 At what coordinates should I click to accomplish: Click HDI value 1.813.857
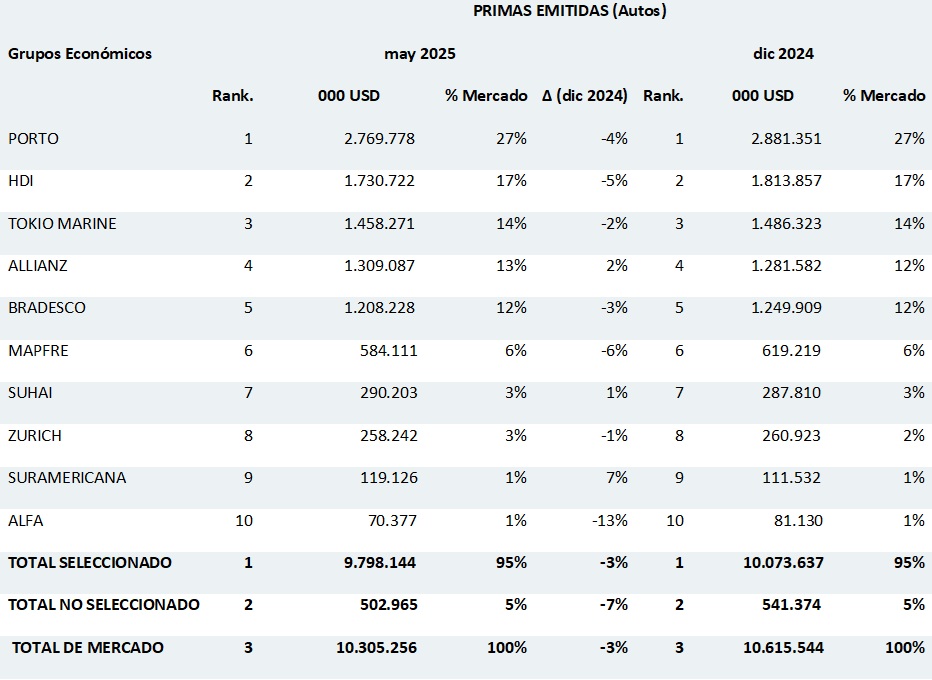coord(786,181)
